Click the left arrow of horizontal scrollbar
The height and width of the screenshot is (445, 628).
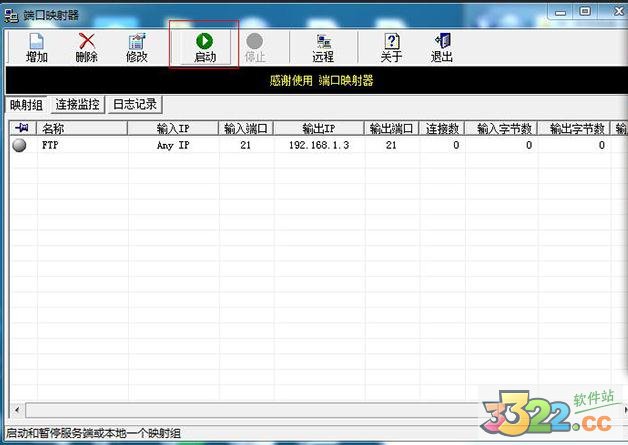tap(17, 410)
